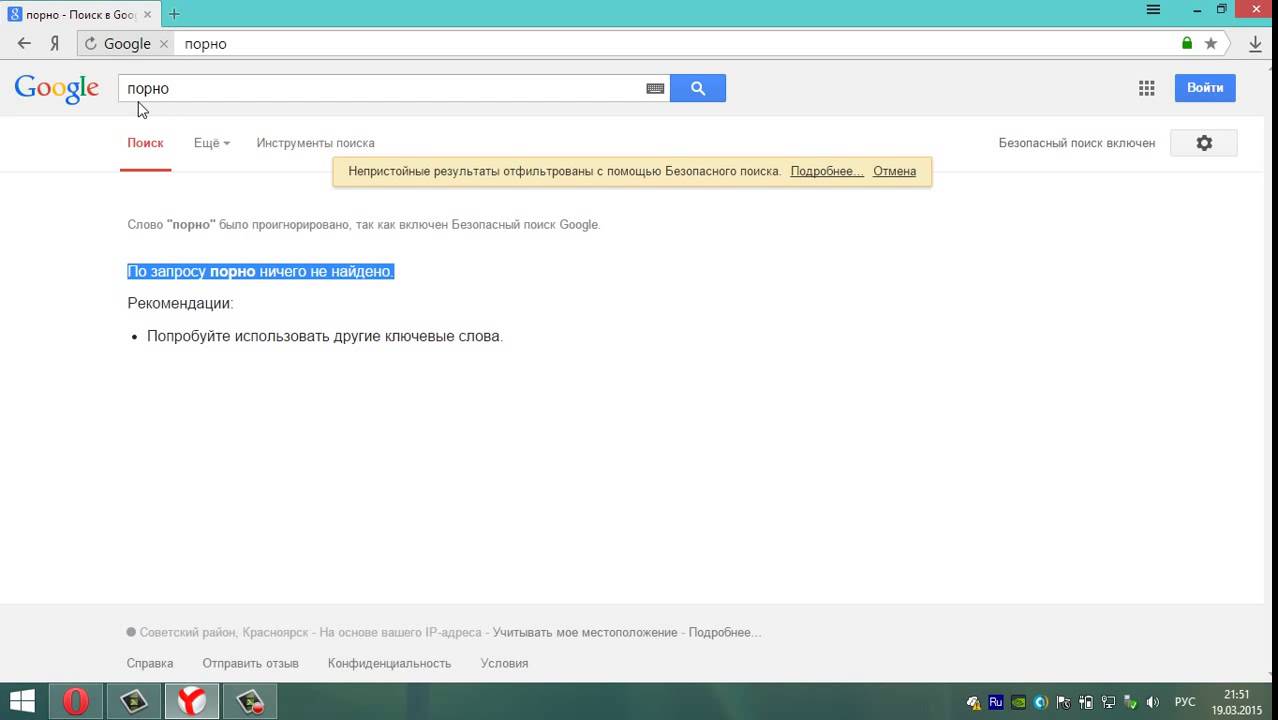Click the Google logo
This screenshot has width=1278, height=720.
click(57, 88)
